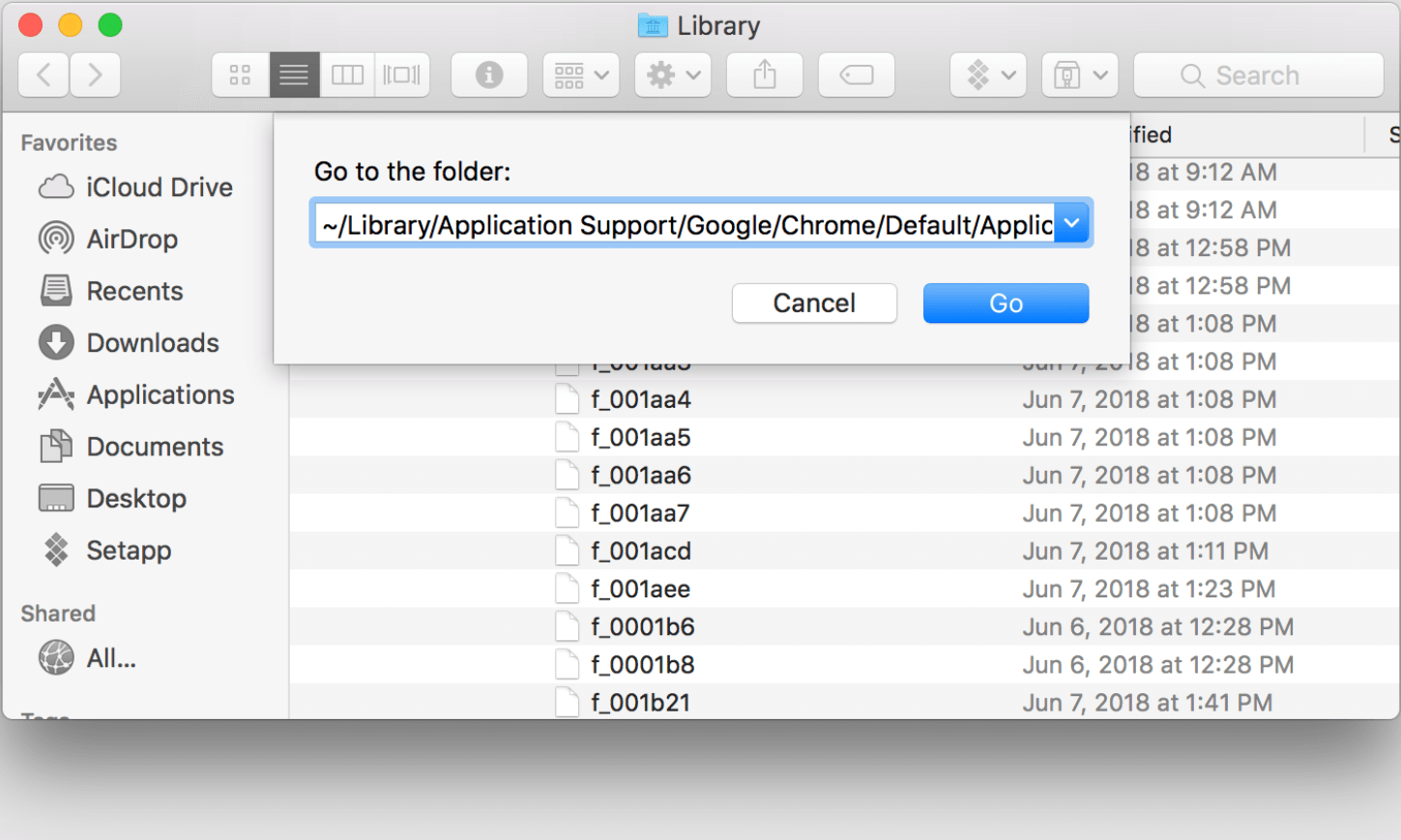Select Applications in the sidebar
The image size is (1401, 840).
coord(160,395)
